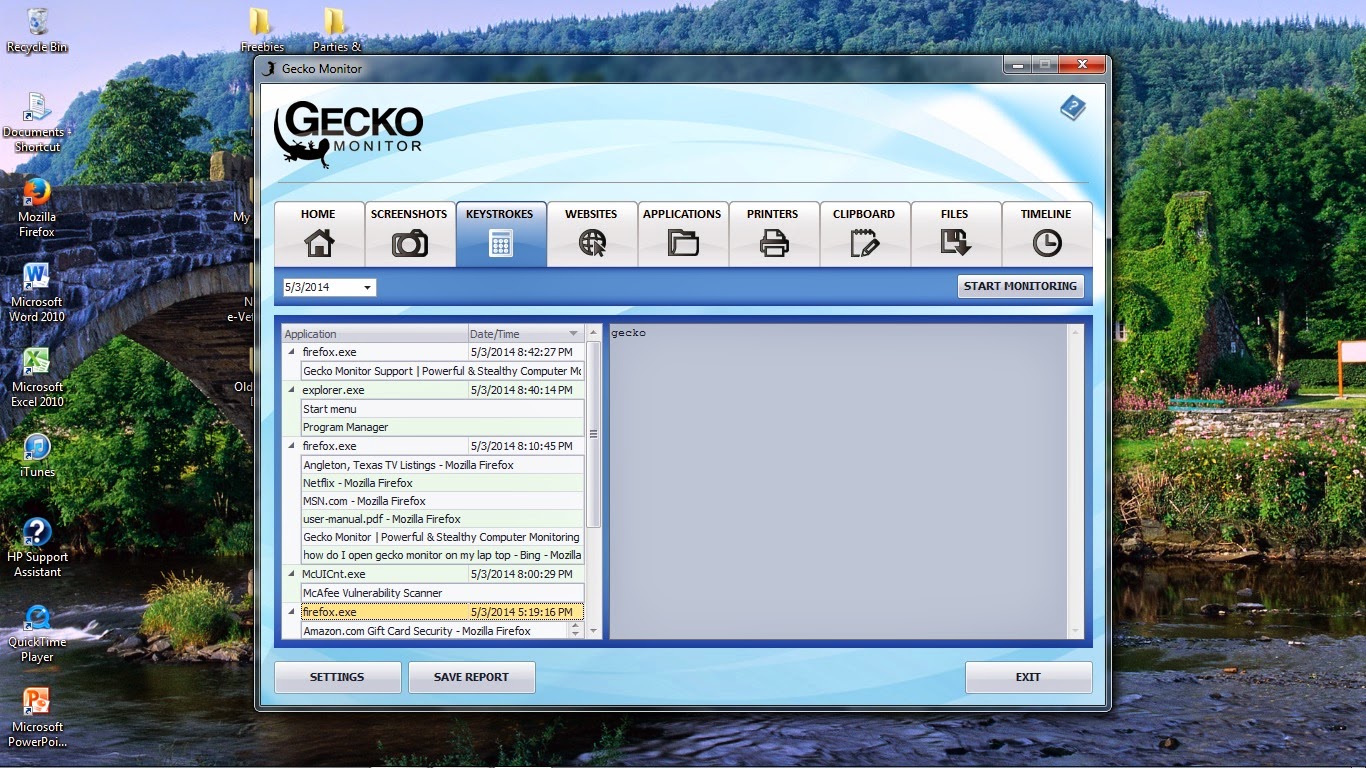The height and width of the screenshot is (768, 1366).
Task: View the WEBSITES tab
Action: pyautogui.click(x=591, y=234)
